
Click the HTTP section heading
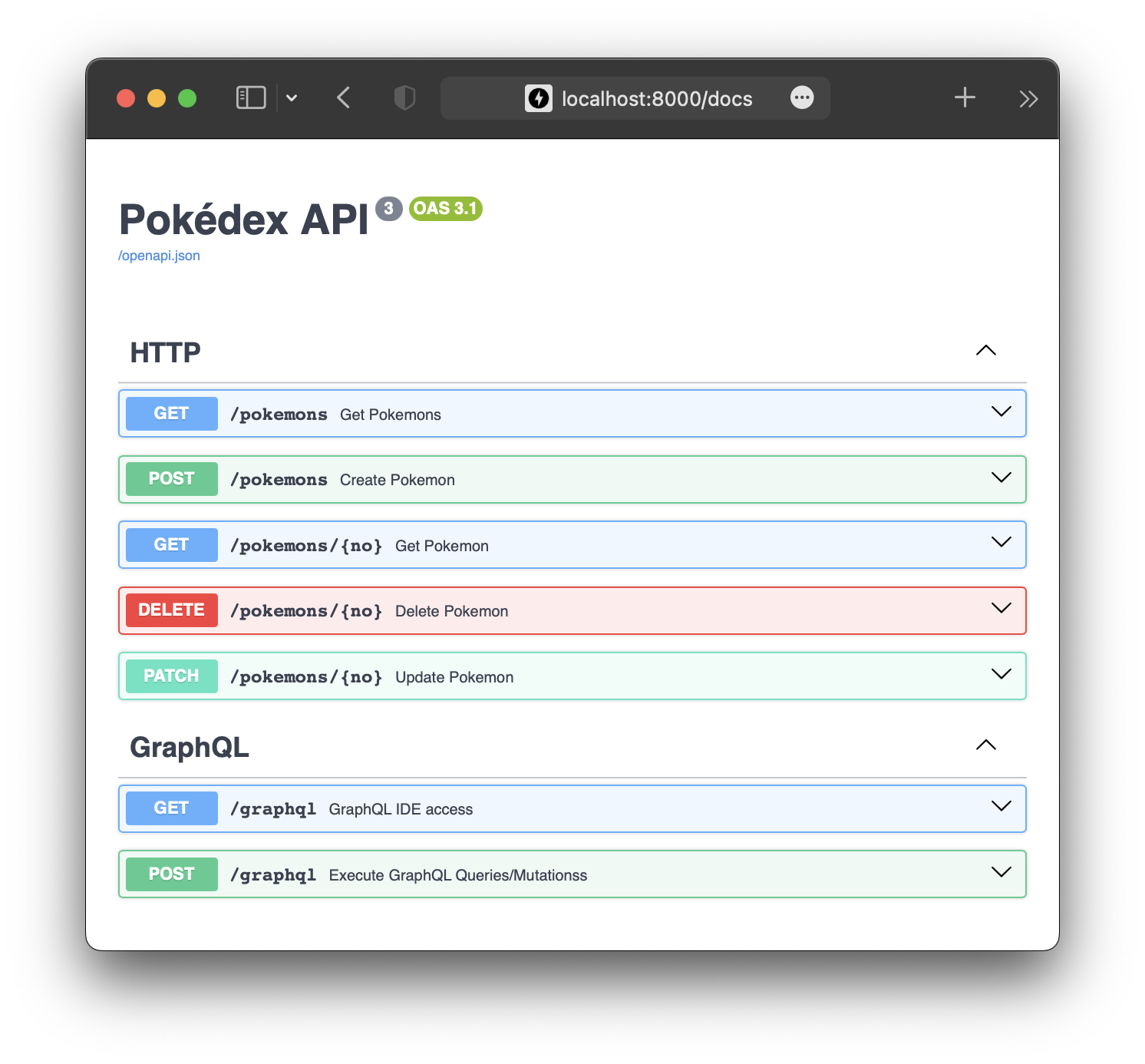tap(165, 352)
